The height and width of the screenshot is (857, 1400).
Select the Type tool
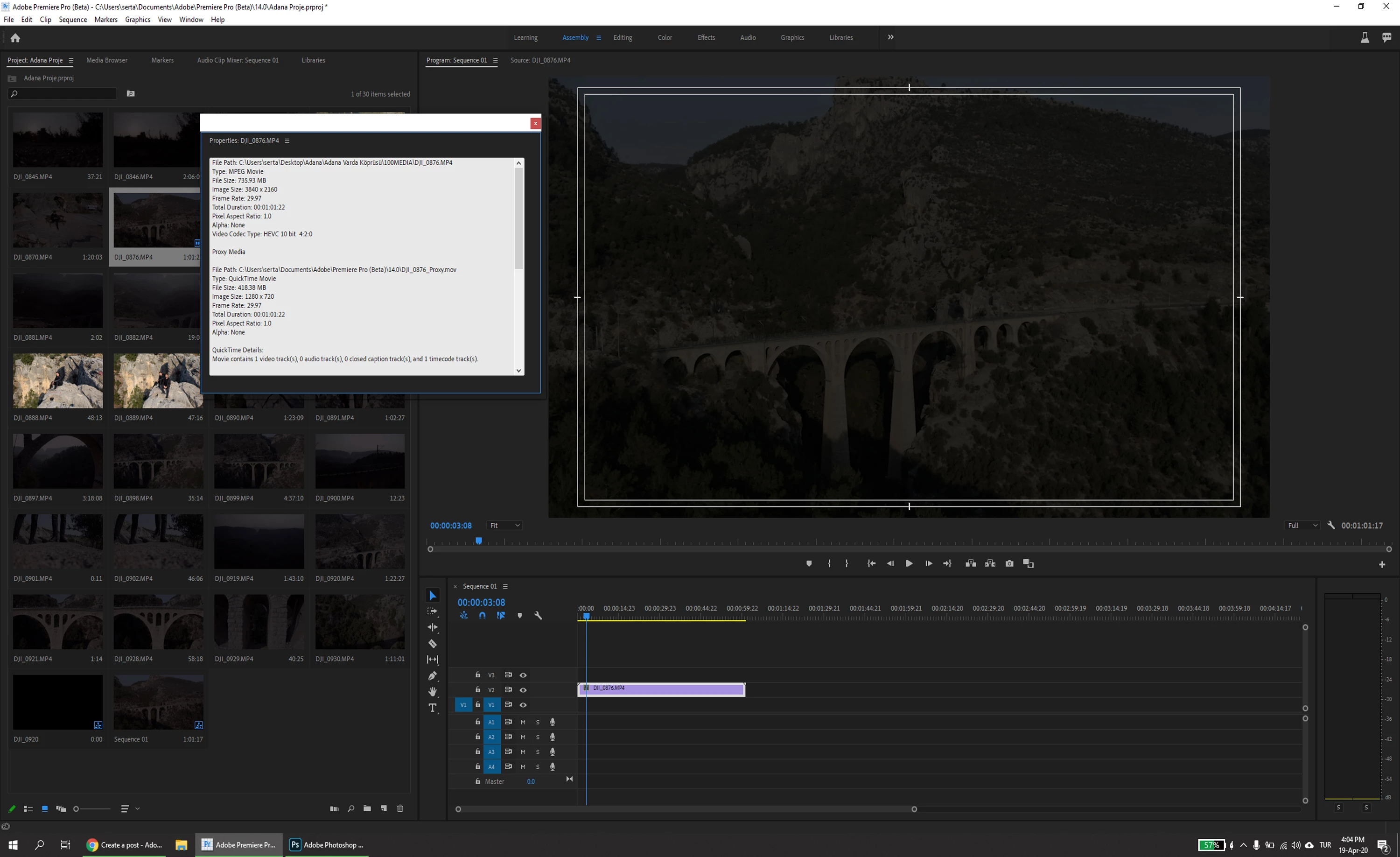pos(433,708)
